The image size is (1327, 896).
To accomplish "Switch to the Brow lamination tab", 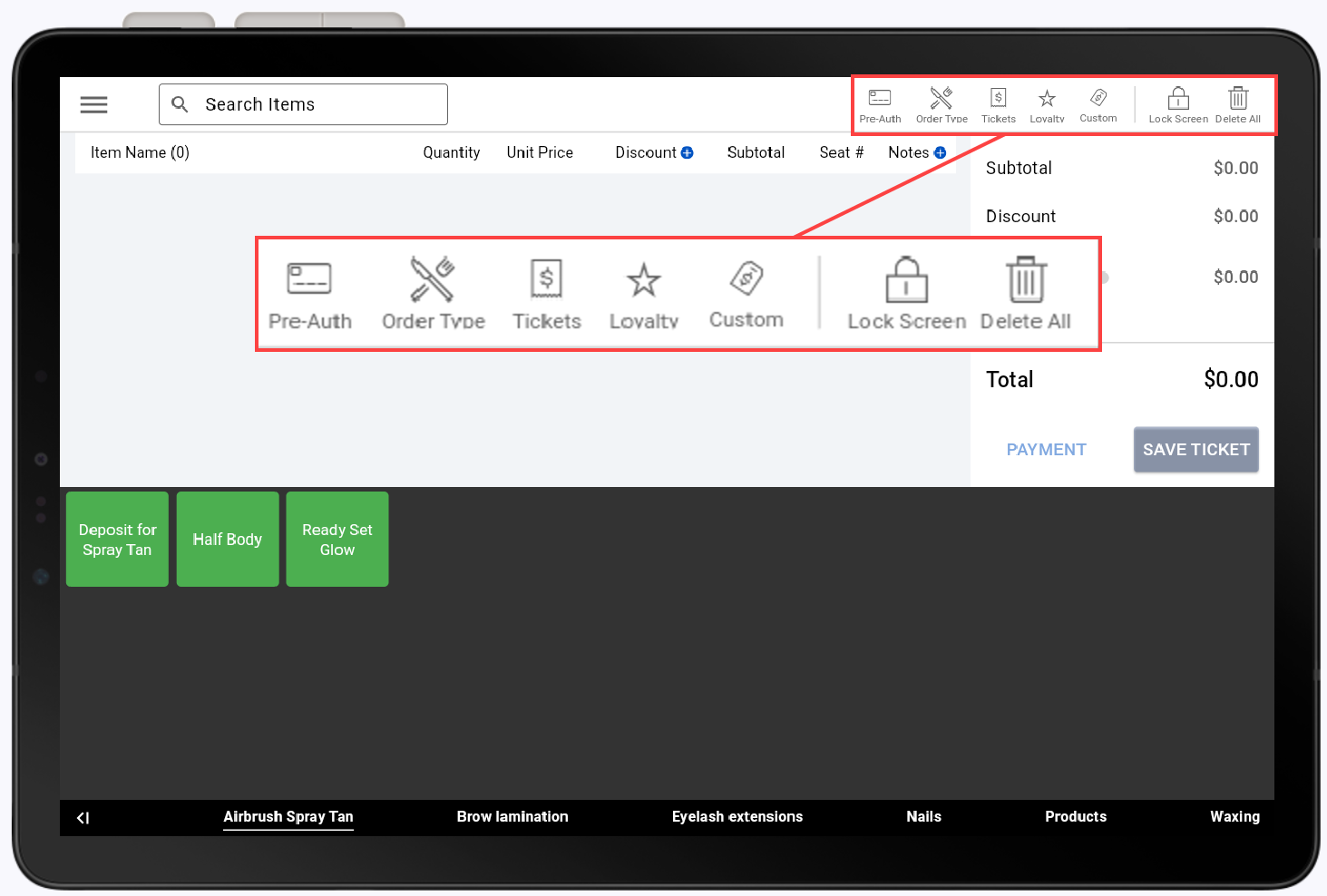I will 512,816.
